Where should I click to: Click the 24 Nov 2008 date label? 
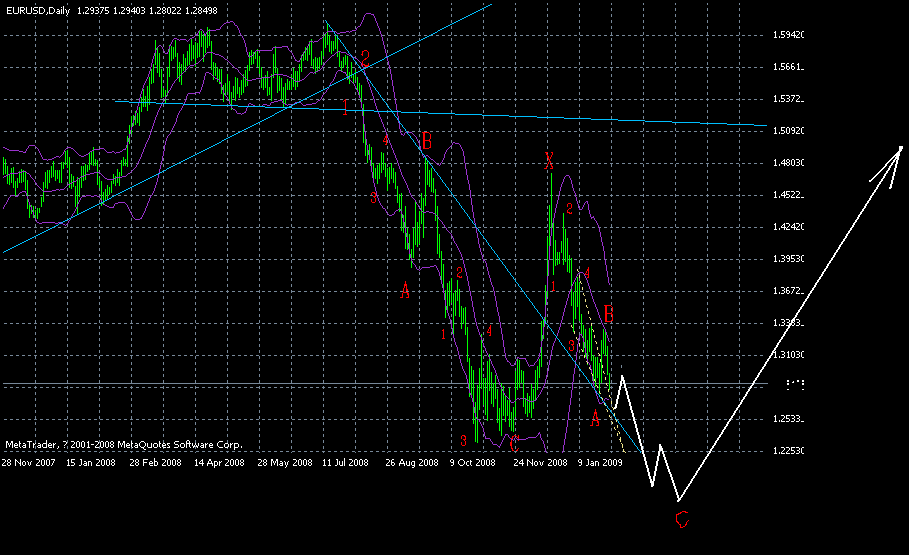[x=540, y=463]
